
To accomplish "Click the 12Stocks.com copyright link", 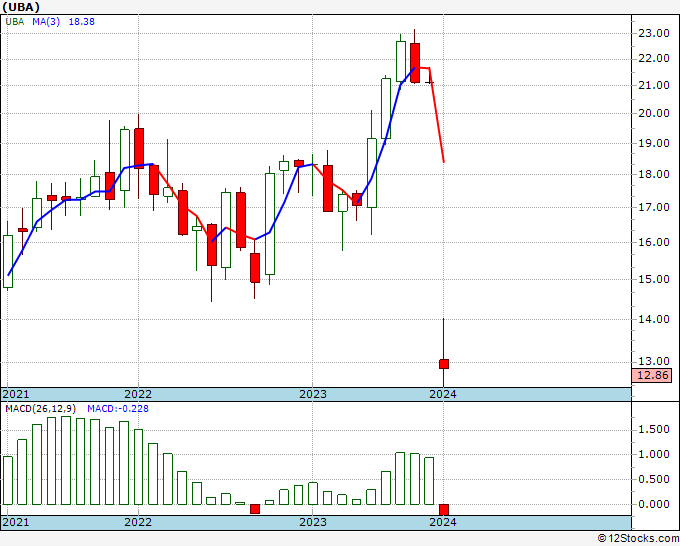I will [x=638, y=539].
